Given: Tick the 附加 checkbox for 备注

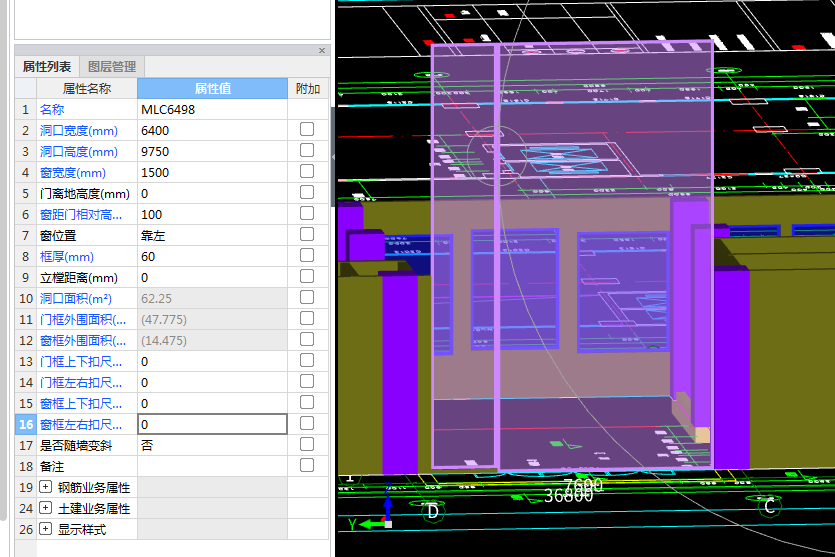Looking at the screenshot, I should click(307, 465).
